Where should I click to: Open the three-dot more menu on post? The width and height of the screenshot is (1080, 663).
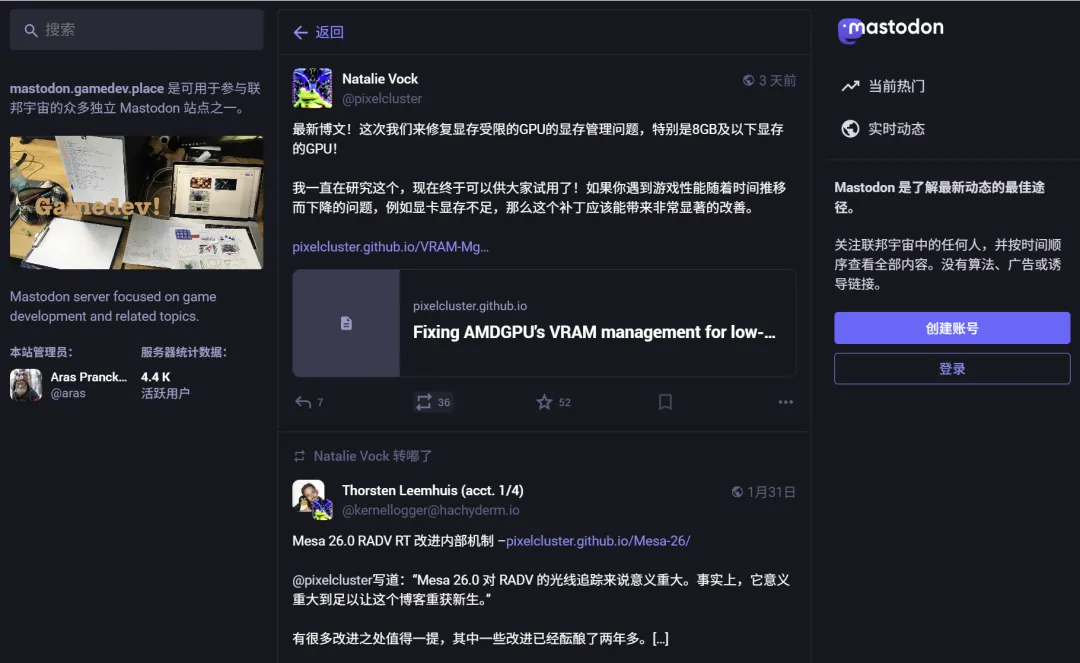(786, 402)
